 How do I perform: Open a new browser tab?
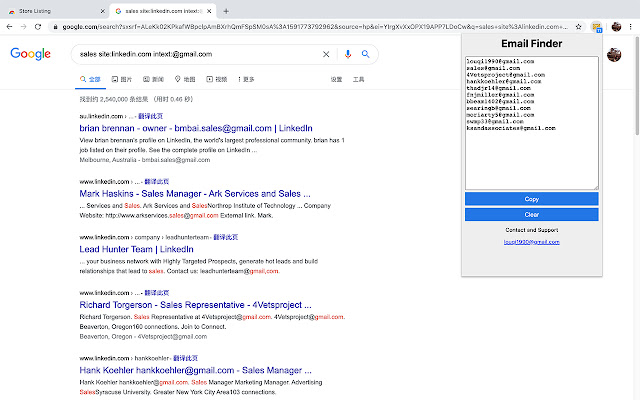click(x=226, y=11)
